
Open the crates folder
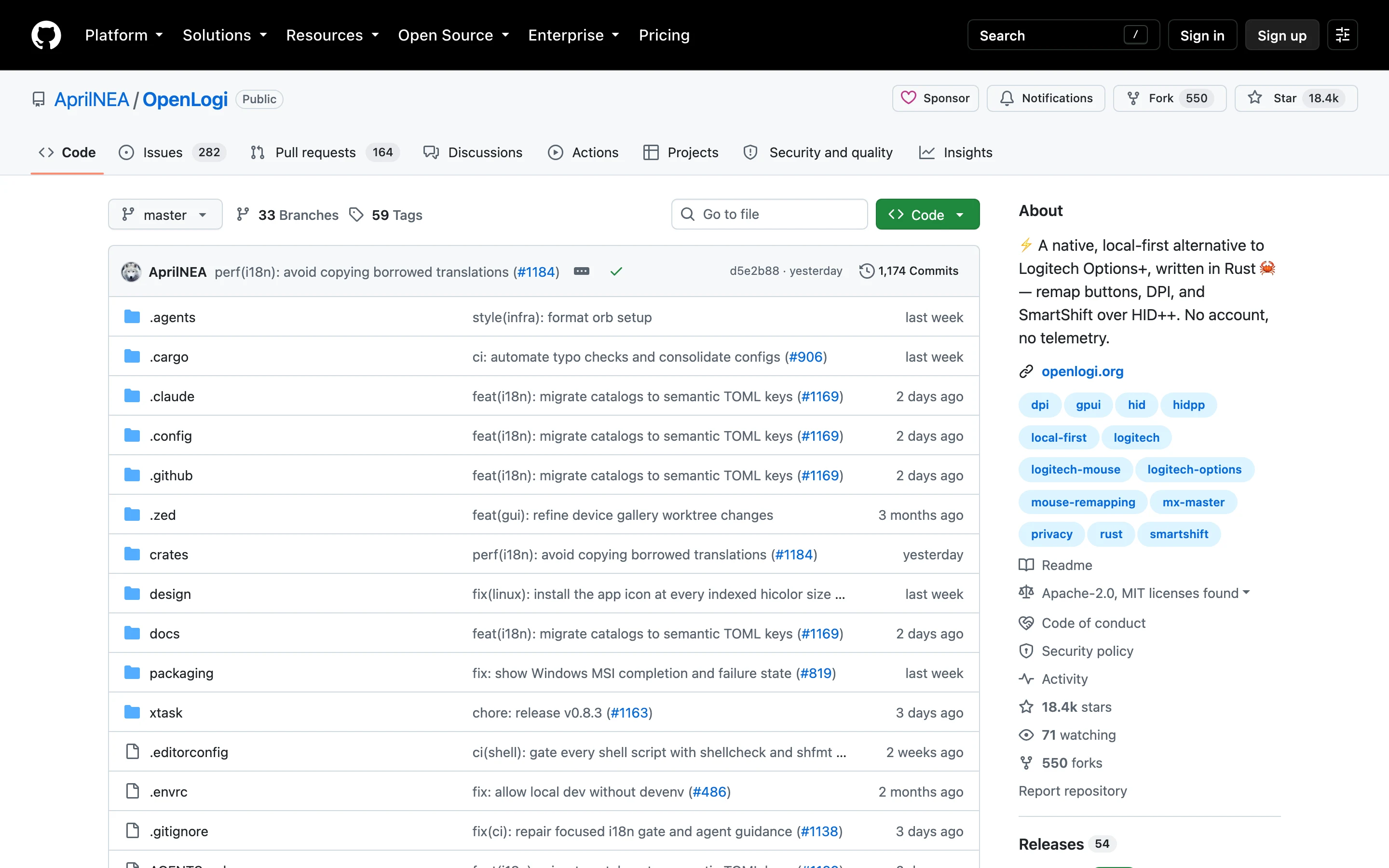point(169,555)
